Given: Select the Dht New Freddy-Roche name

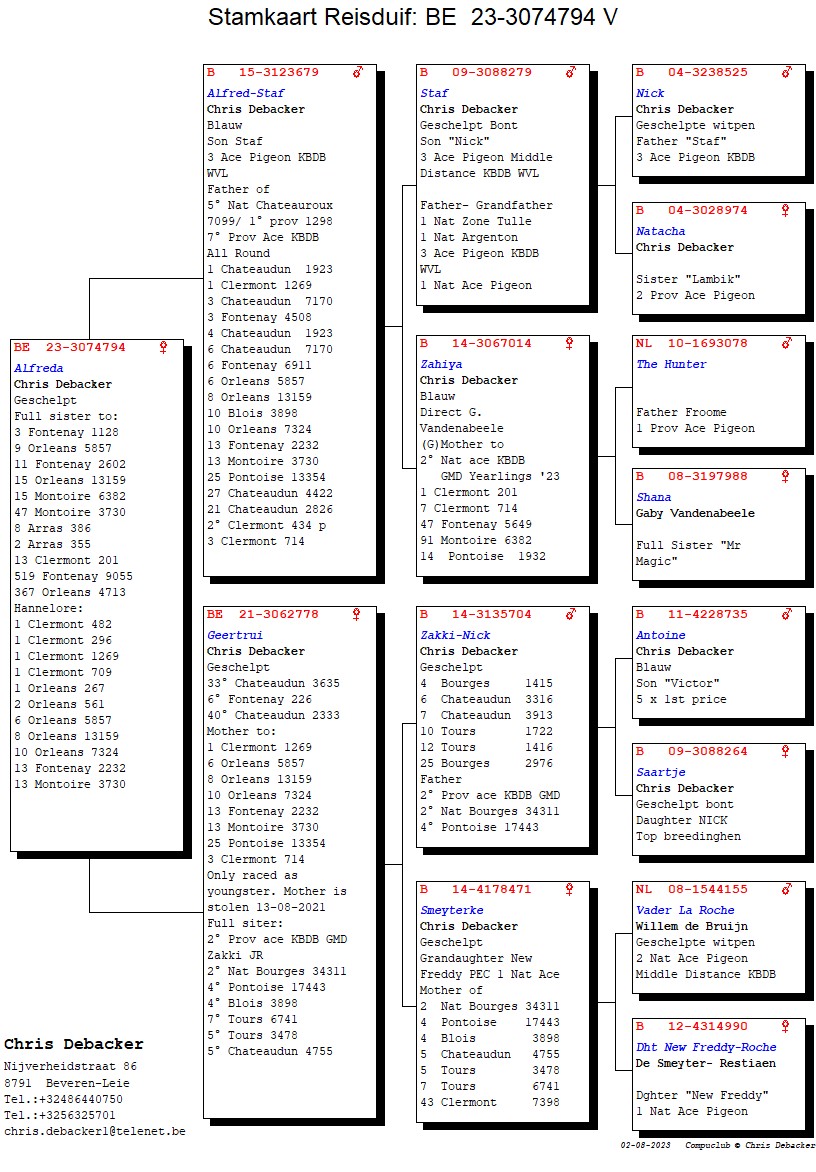Looking at the screenshot, I should pyautogui.click(x=706, y=1047).
